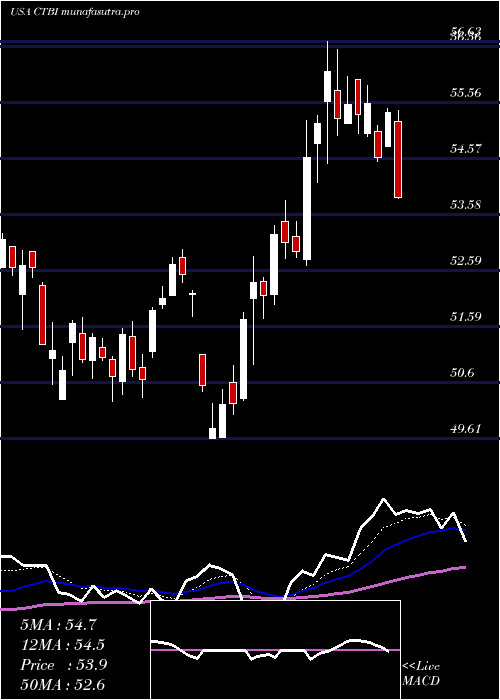Click the last large red candlestick
The height and width of the screenshot is (700, 500).
[398, 159]
